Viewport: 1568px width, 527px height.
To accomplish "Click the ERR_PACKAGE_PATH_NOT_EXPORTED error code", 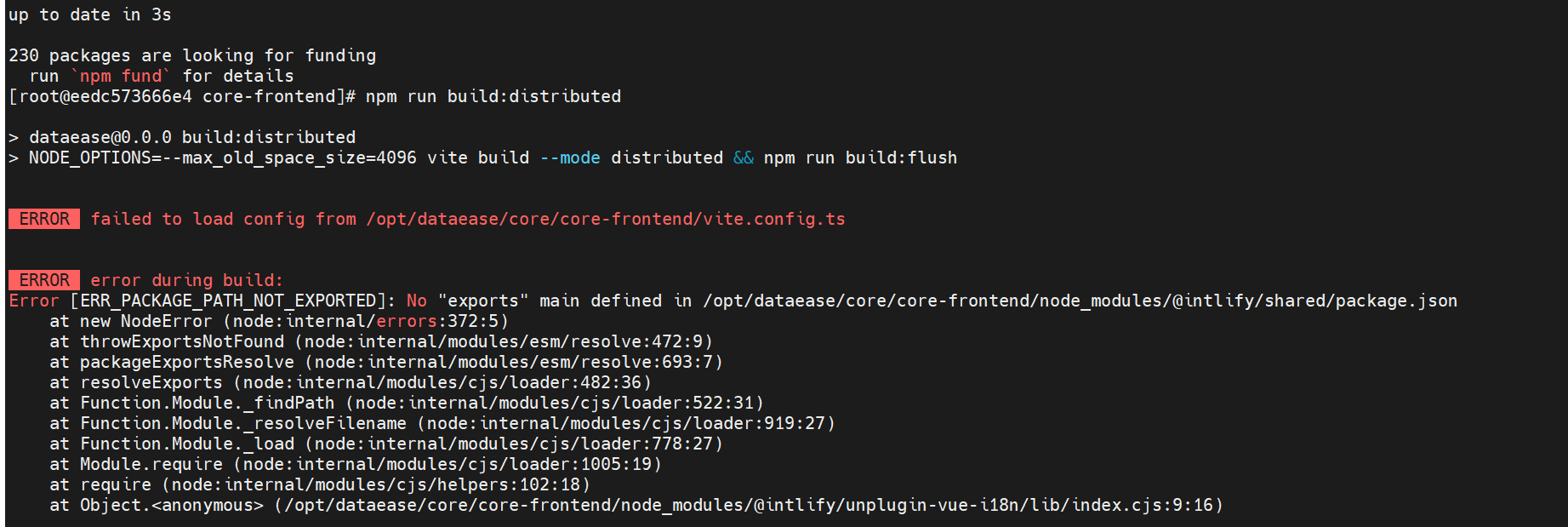I will [228, 301].
